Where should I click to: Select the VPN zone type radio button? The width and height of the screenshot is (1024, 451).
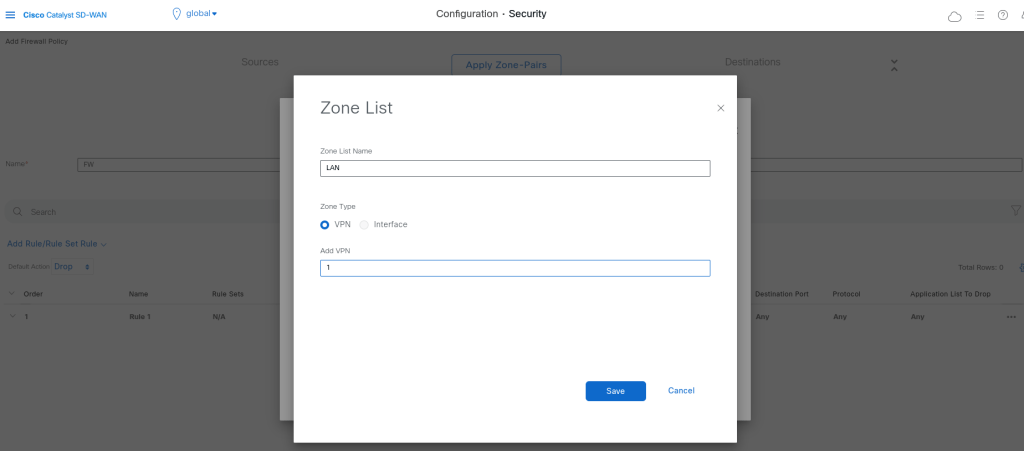[325, 224]
